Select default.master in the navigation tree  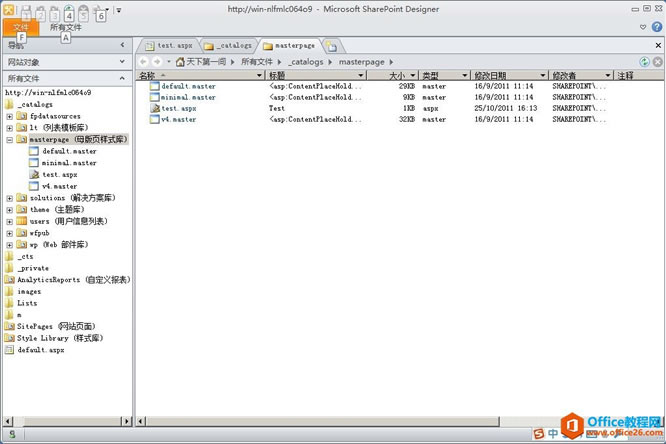click(x=63, y=151)
